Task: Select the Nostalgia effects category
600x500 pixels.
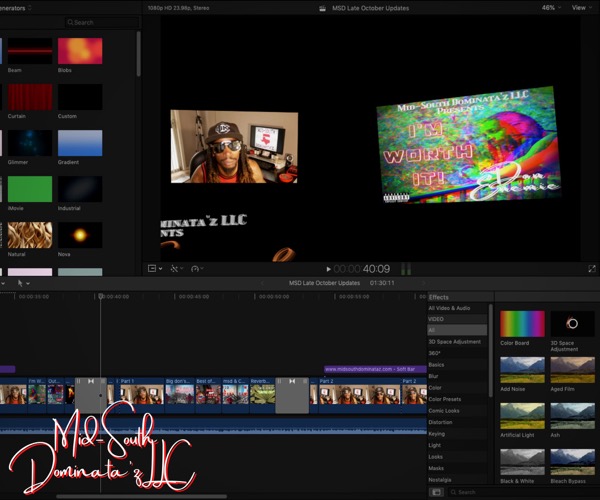Action: (x=457, y=480)
